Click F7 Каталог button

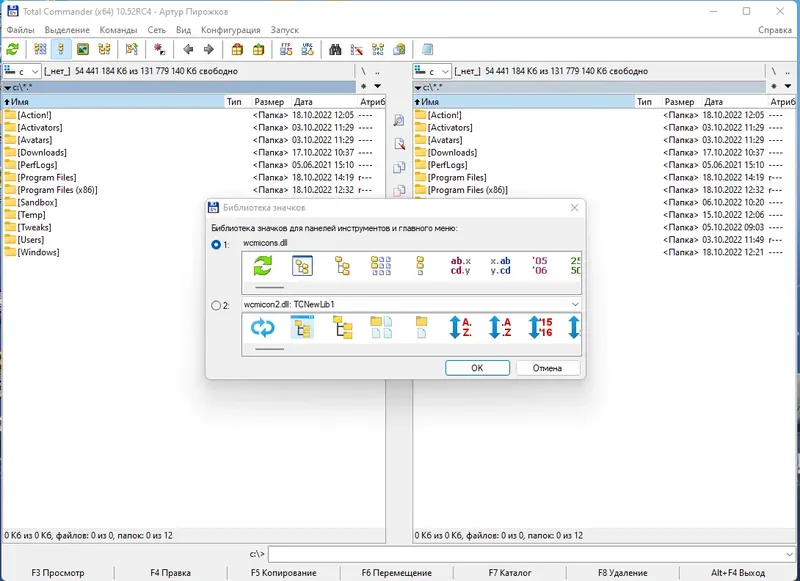click(x=510, y=573)
